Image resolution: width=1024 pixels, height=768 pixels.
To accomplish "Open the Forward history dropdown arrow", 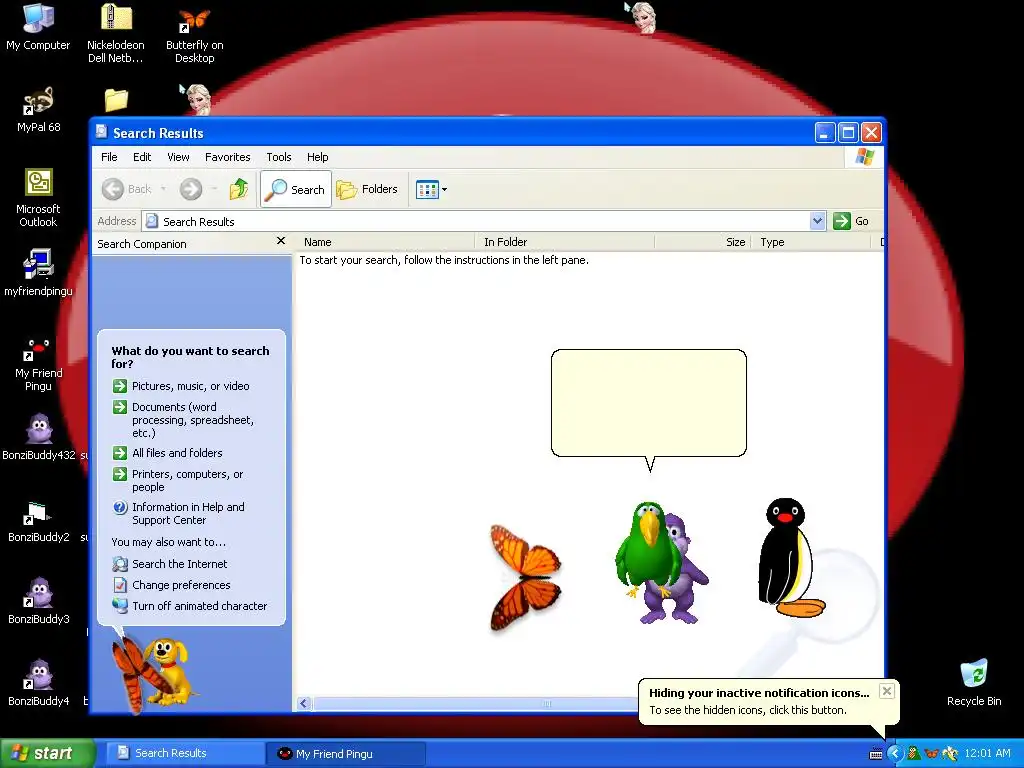I will pos(214,189).
